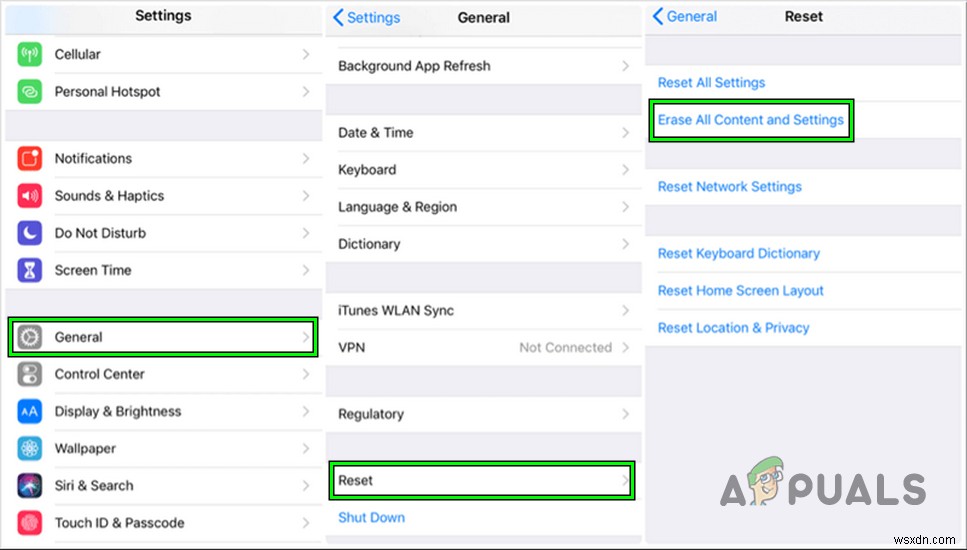Open the Touch ID & Passcode fingerprint icon

[x=30, y=523]
